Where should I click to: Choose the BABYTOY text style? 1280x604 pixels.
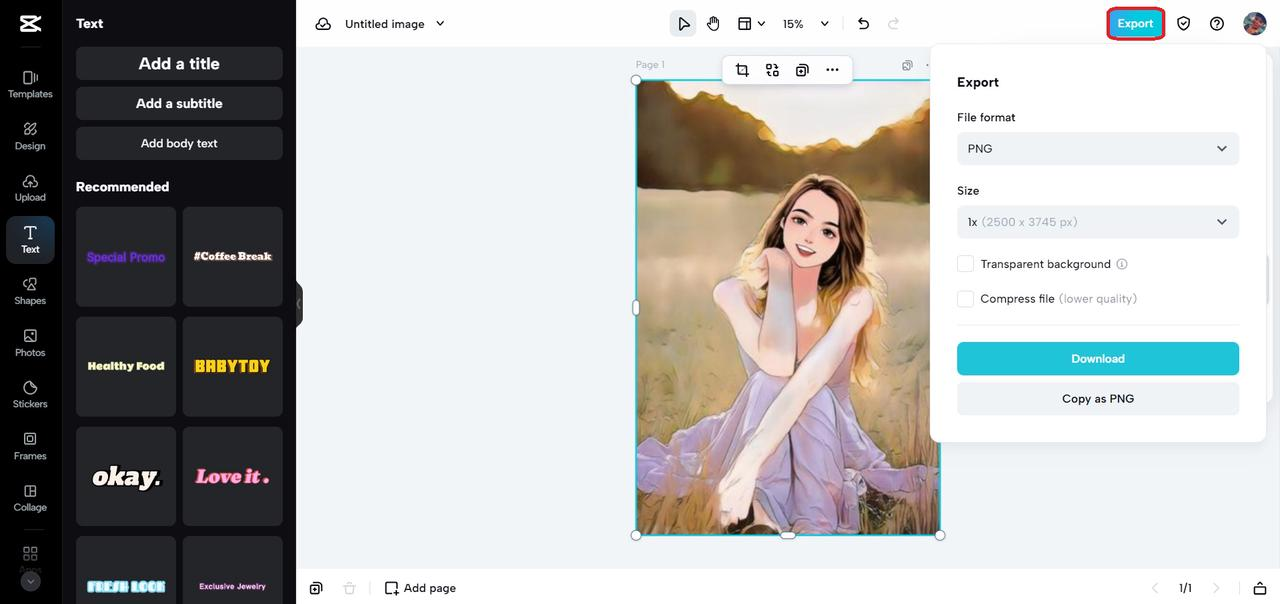point(233,367)
